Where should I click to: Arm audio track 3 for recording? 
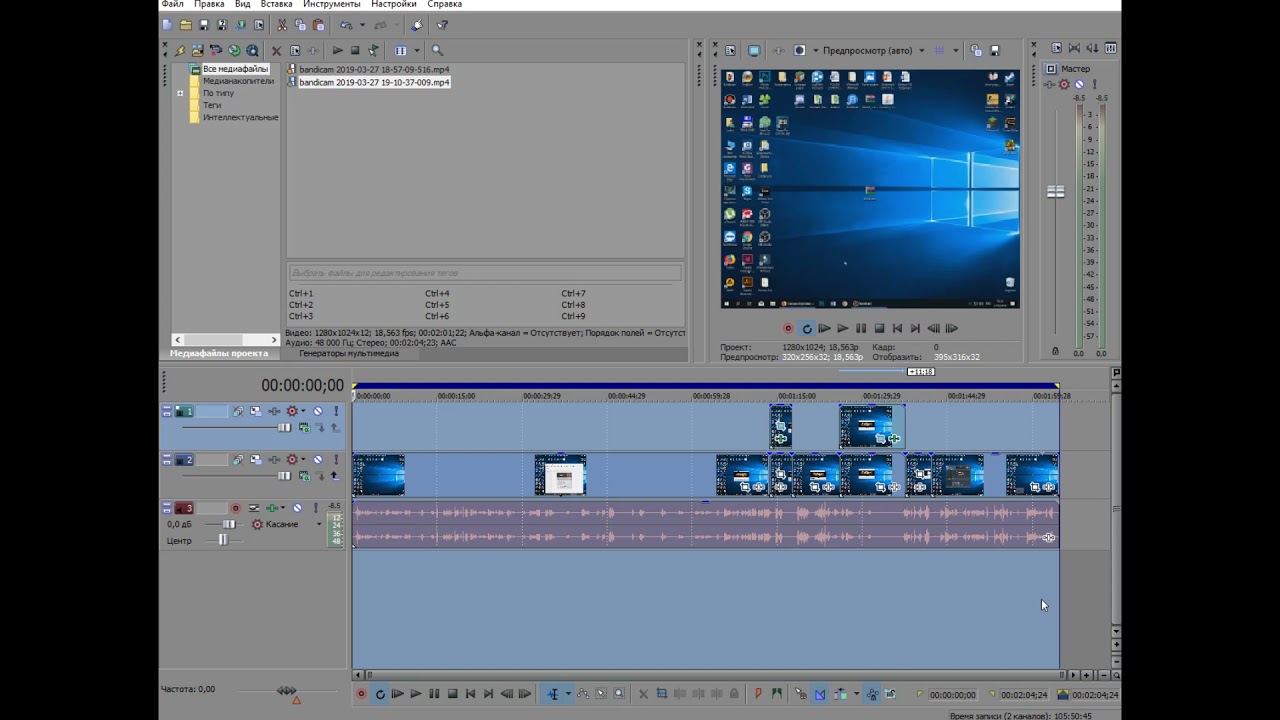coord(236,508)
